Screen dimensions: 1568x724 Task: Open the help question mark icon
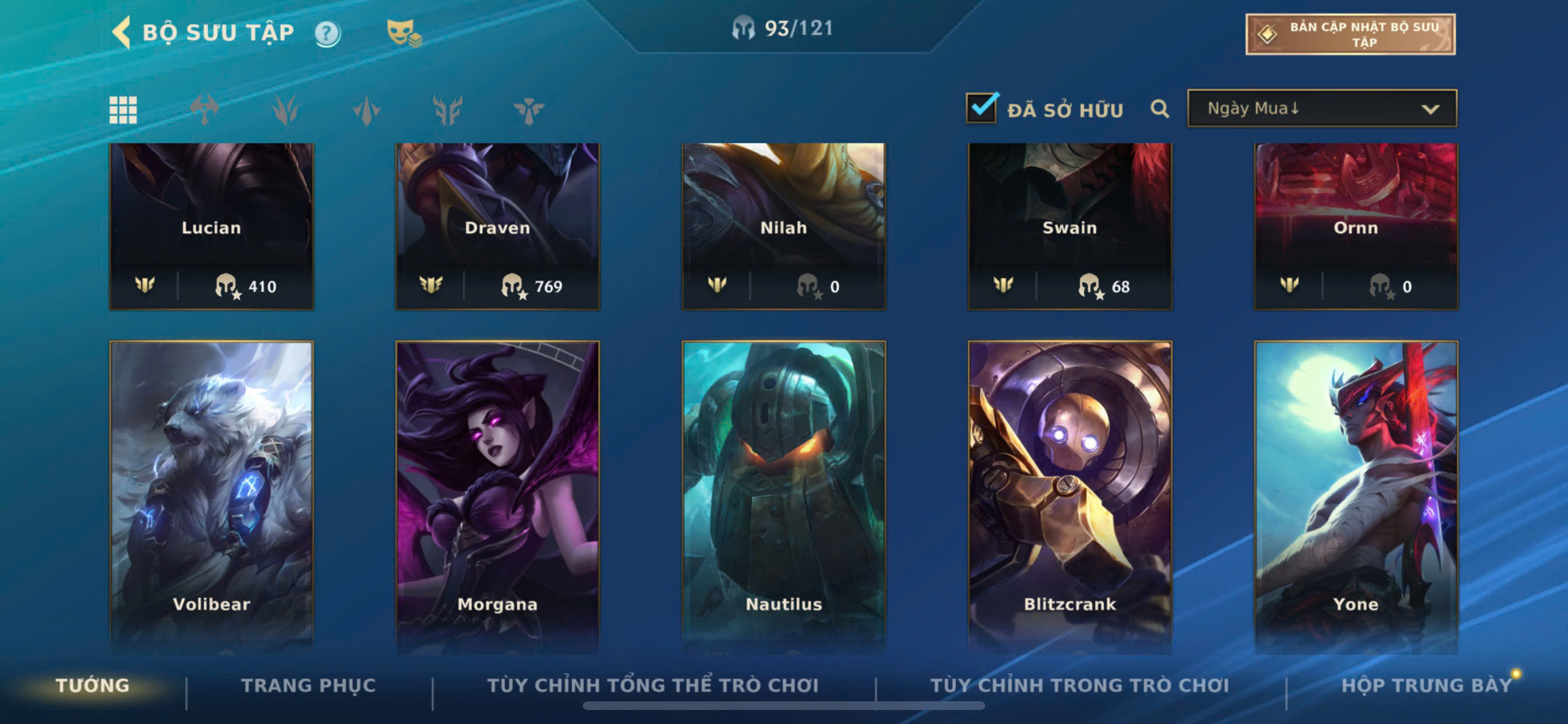pos(327,33)
